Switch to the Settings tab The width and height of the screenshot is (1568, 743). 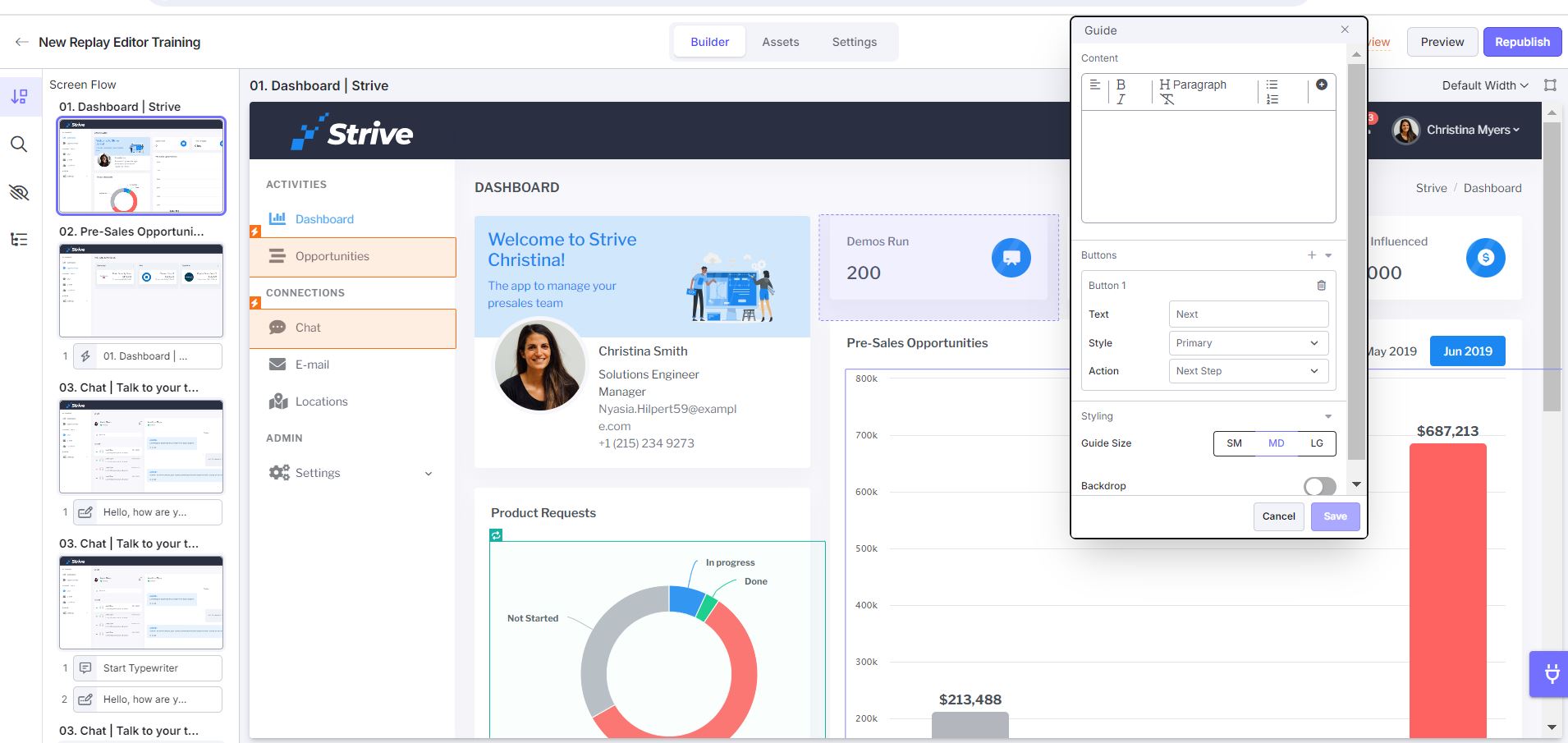pos(854,42)
